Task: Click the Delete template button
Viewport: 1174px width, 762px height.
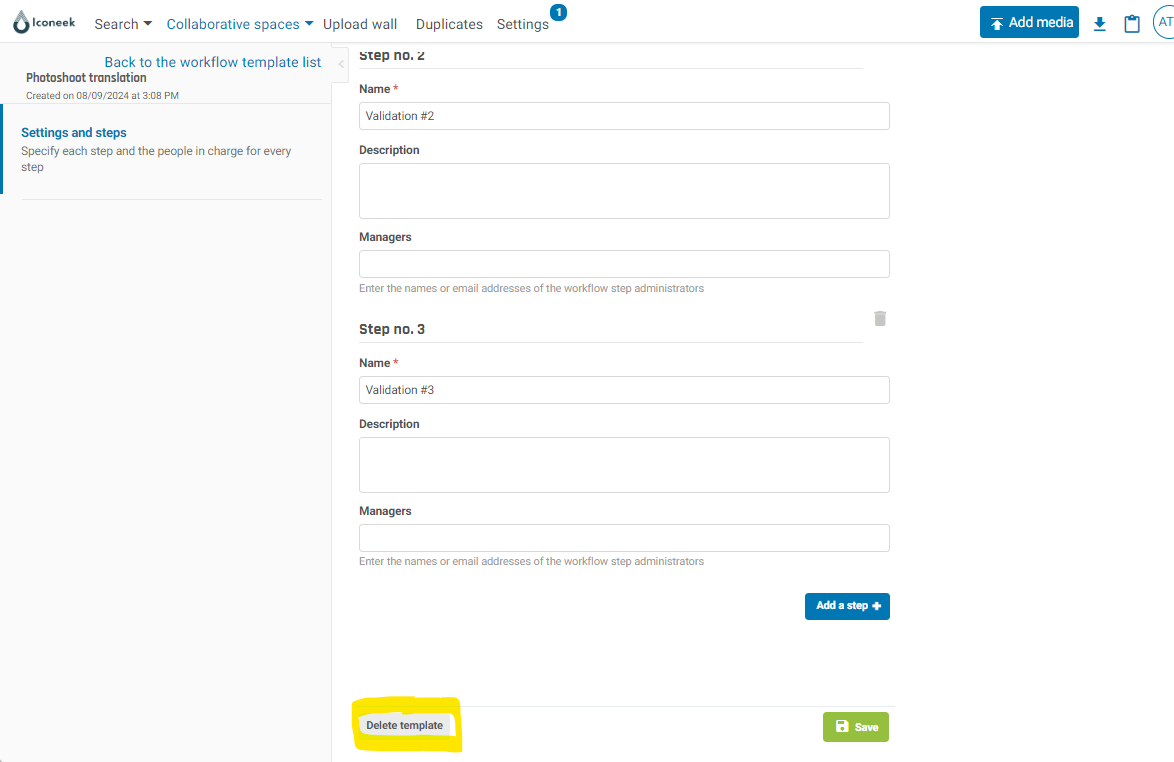Action: point(404,726)
